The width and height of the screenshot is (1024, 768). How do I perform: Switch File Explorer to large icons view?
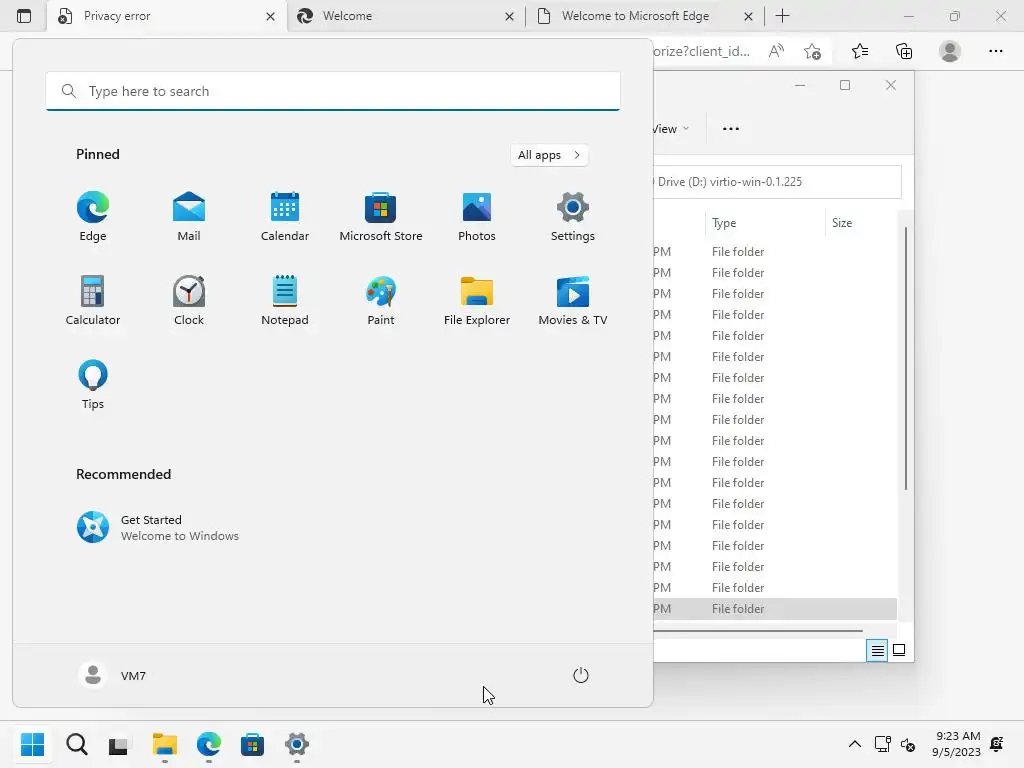coord(899,650)
